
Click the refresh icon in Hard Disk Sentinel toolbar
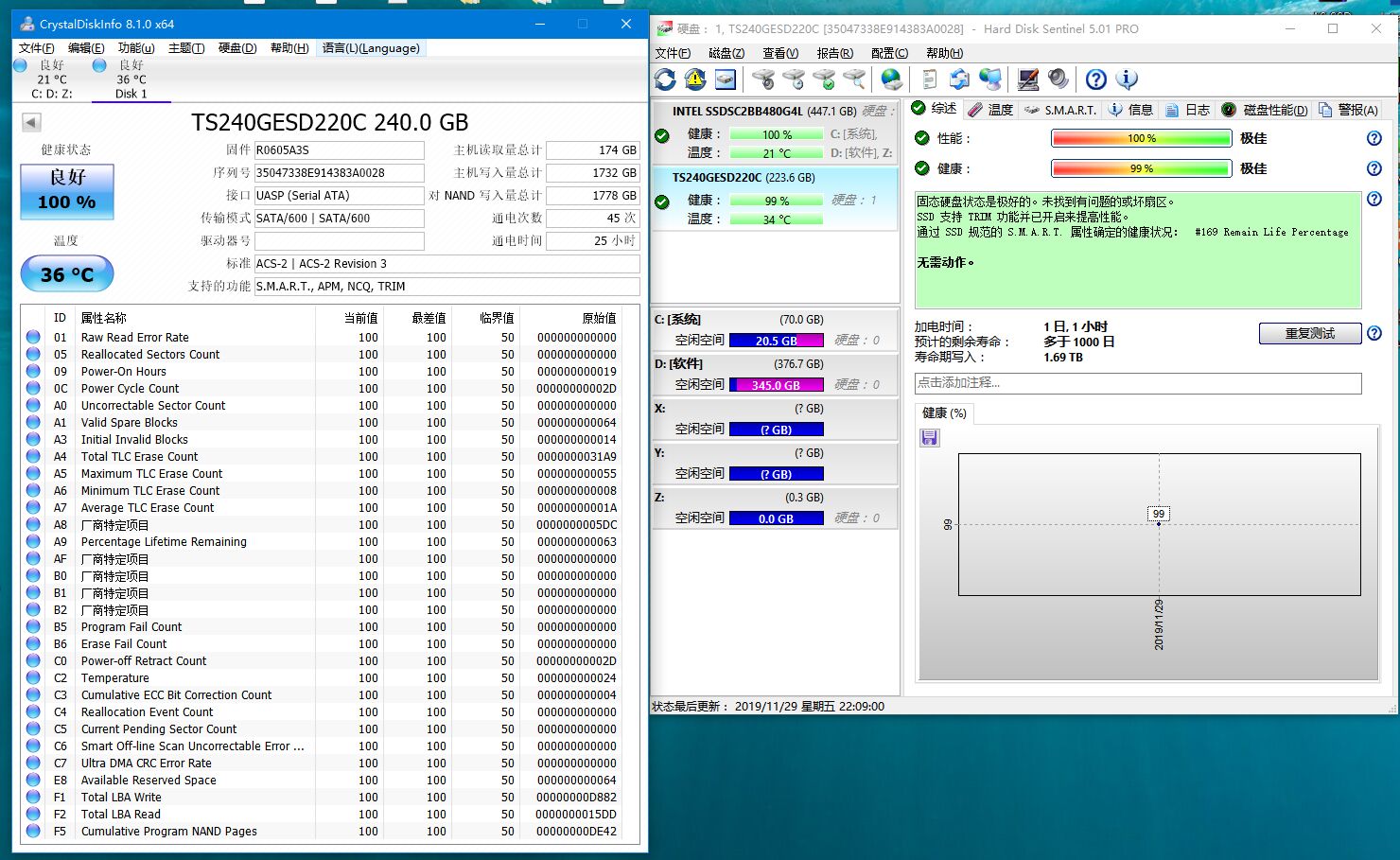pyautogui.click(x=665, y=79)
